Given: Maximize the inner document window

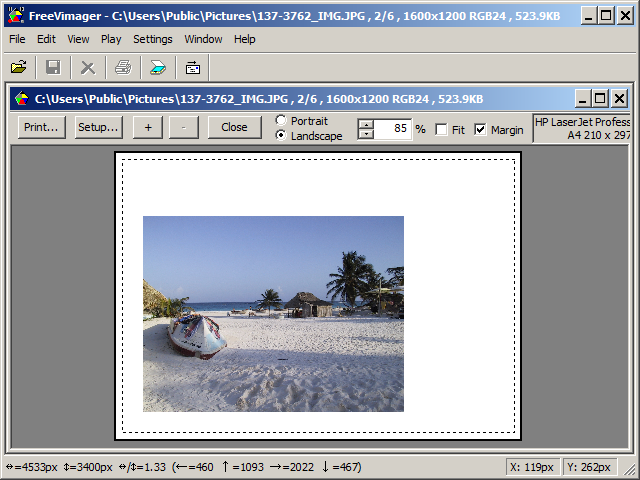Looking at the screenshot, I should (x=600, y=99).
